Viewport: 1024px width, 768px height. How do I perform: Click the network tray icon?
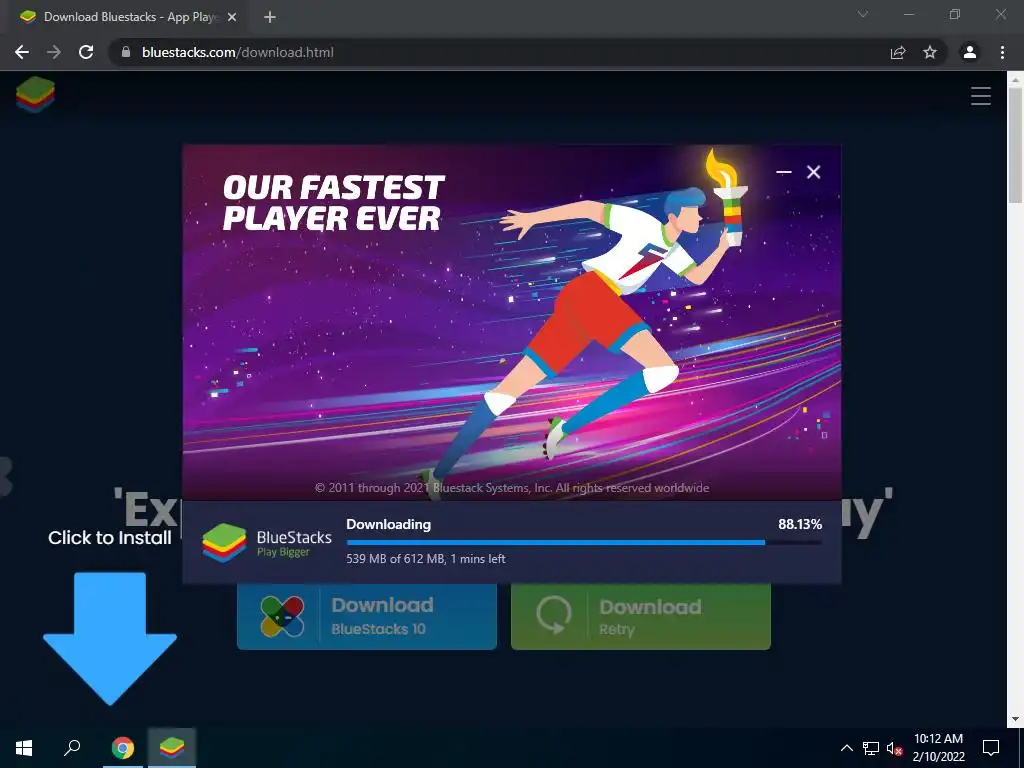click(x=871, y=748)
